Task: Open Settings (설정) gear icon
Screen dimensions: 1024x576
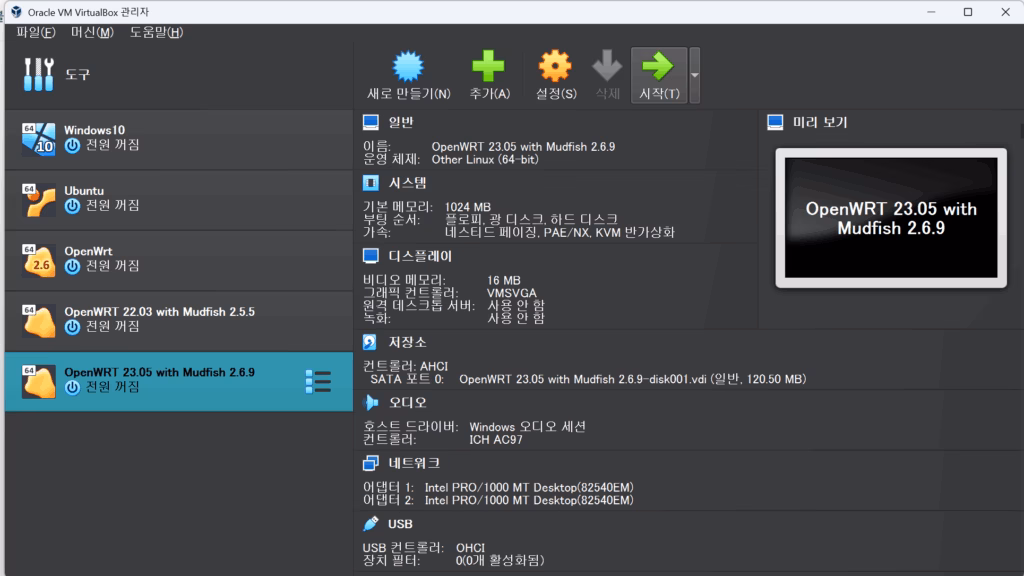Action: point(555,67)
